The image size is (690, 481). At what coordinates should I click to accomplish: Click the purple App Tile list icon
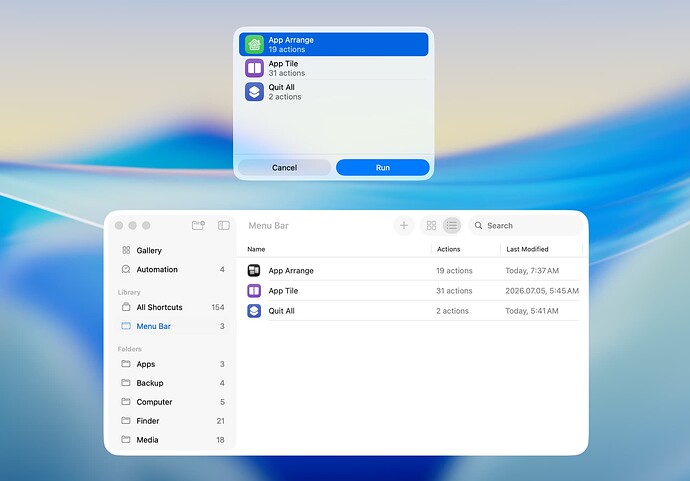(x=254, y=290)
